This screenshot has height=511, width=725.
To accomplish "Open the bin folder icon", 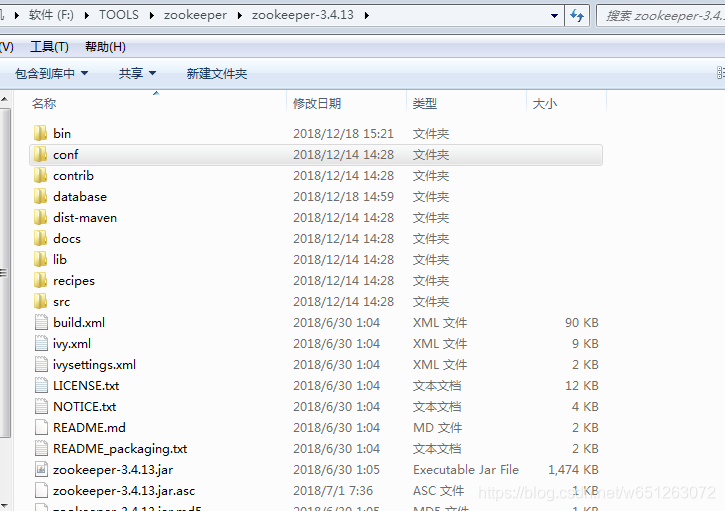I will [41, 133].
